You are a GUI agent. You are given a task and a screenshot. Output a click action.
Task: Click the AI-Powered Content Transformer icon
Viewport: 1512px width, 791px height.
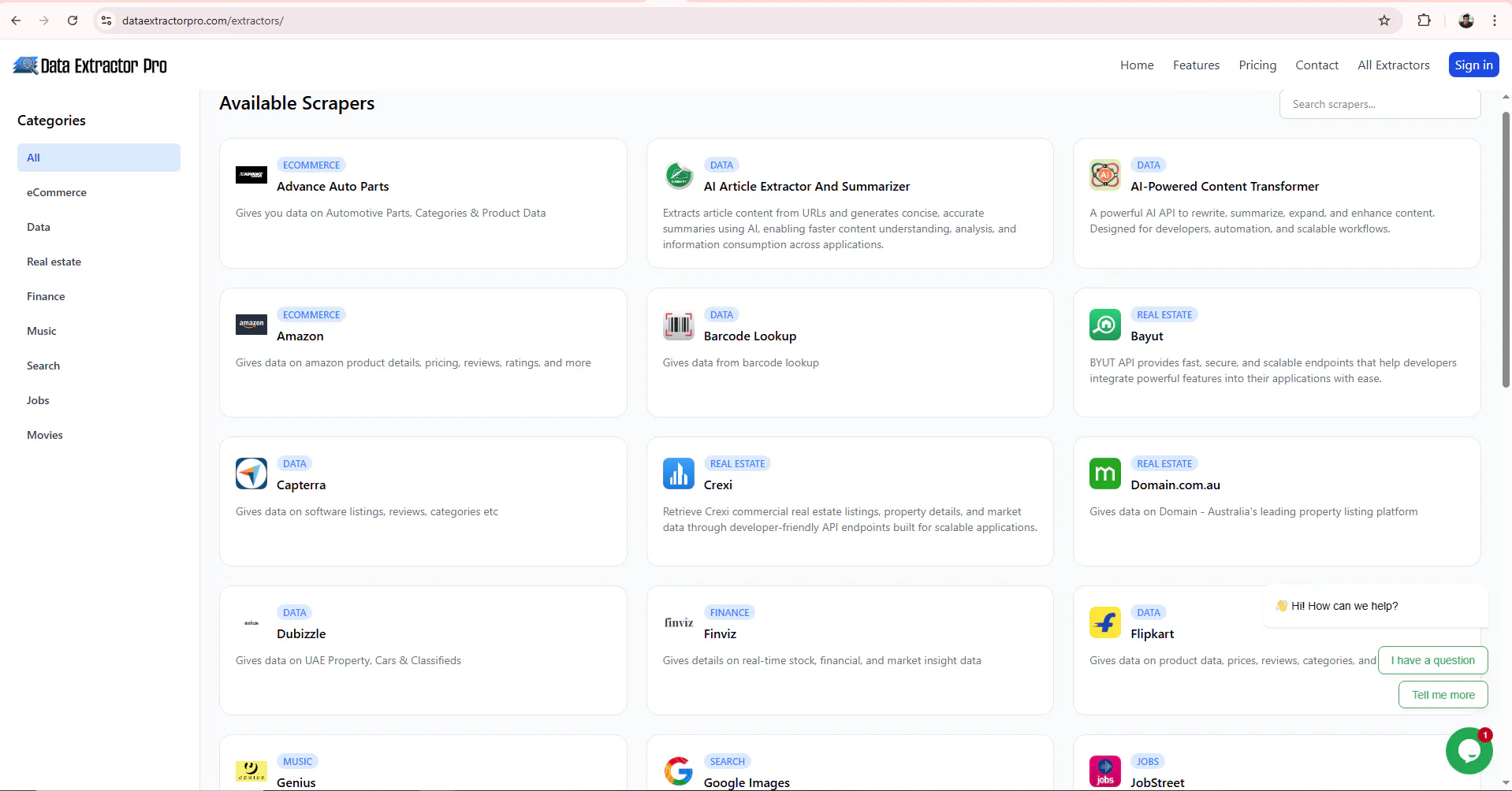point(1104,175)
